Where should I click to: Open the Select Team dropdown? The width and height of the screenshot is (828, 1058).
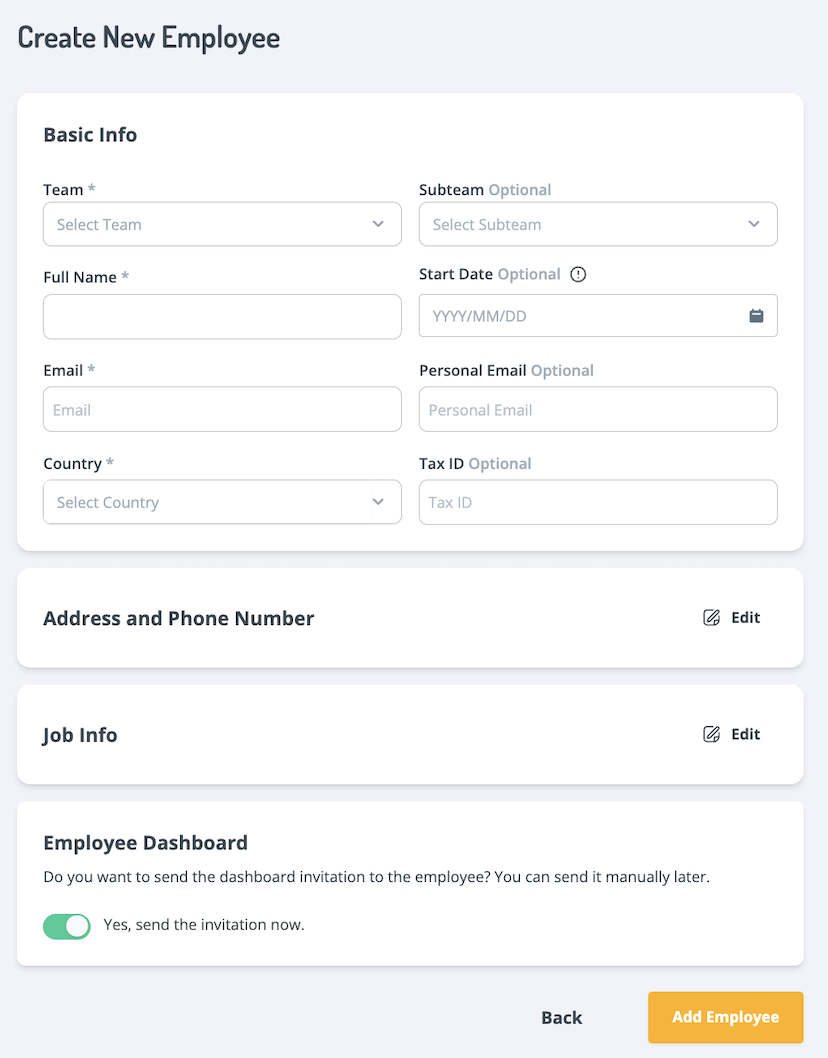[222, 224]
